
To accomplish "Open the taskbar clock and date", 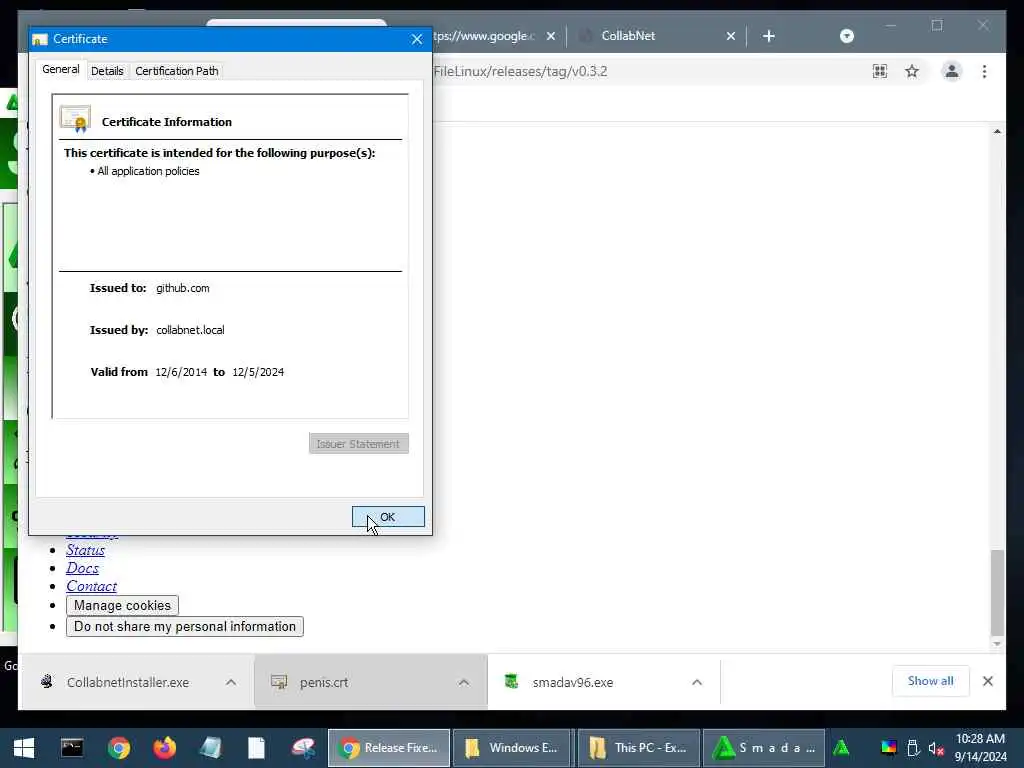I will (x=980, y=748).
